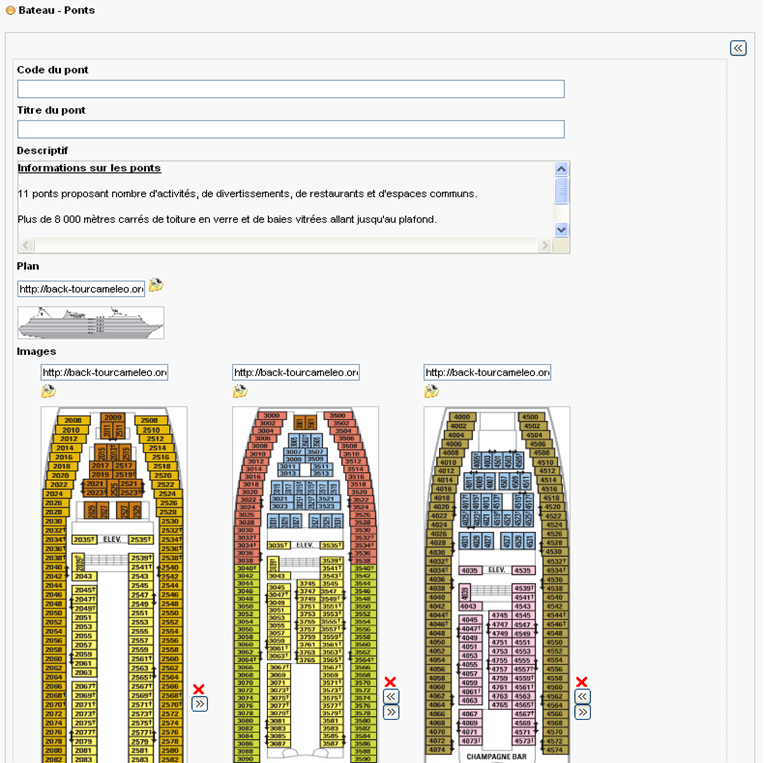The height and width of the screenshot is (763, 764).
Task: Select the Plan URL text field
Action: point(81,289)
